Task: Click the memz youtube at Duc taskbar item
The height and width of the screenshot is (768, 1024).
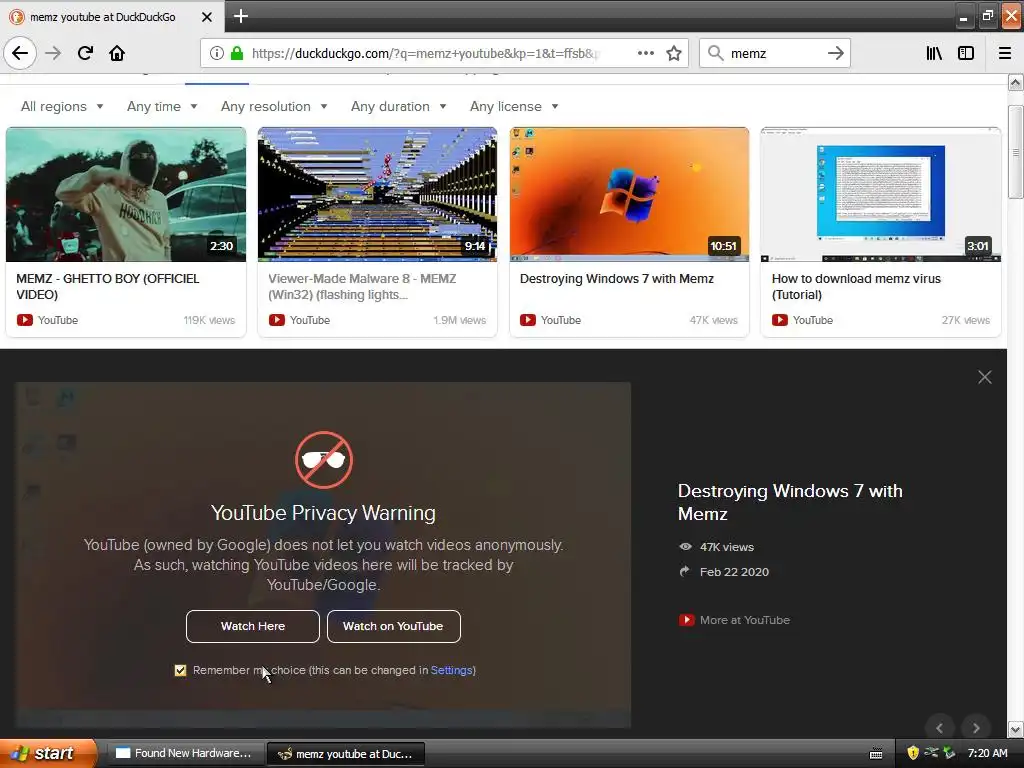Action: [346, 754]
